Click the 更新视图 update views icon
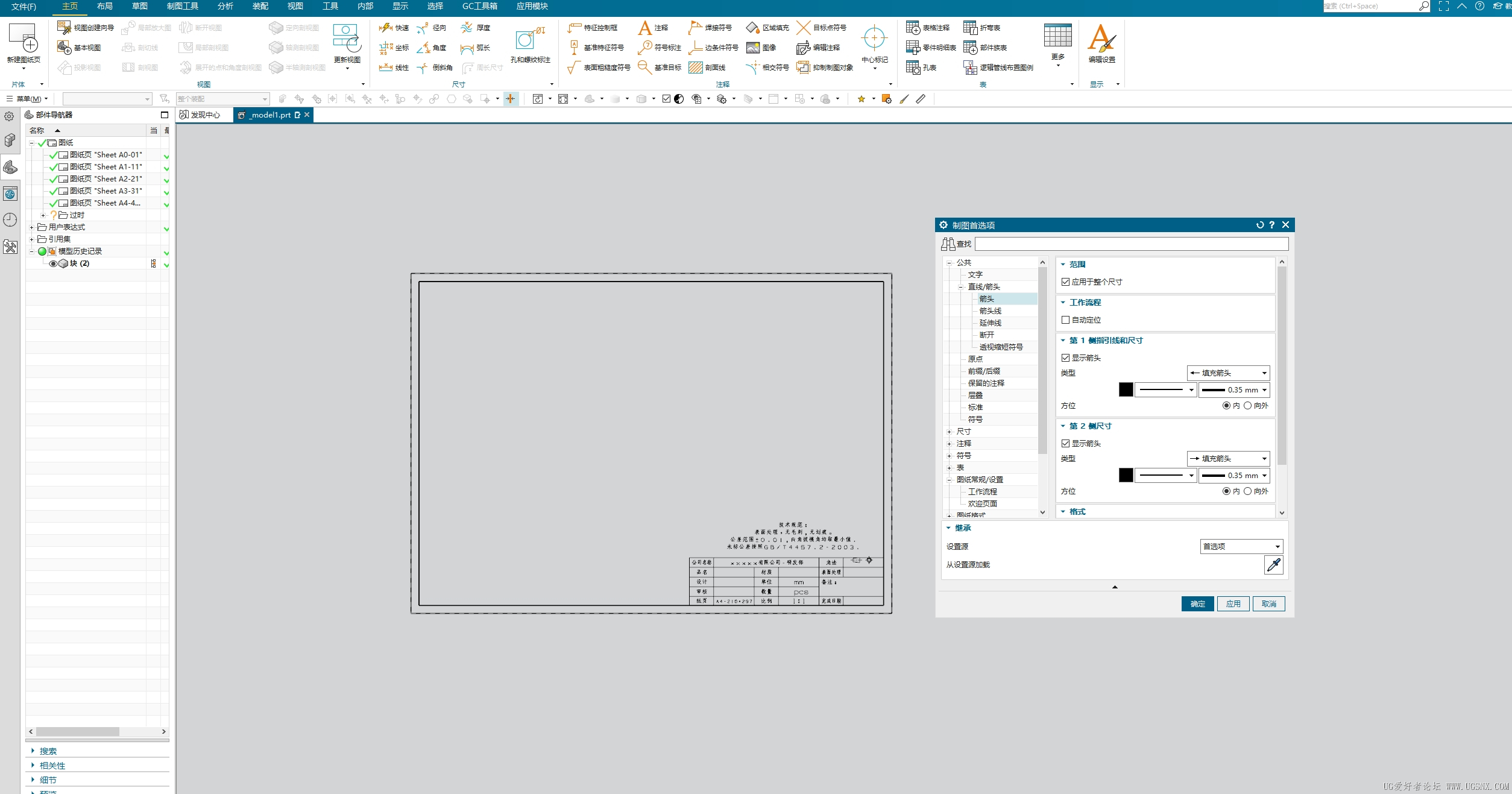 coord(347,39)
